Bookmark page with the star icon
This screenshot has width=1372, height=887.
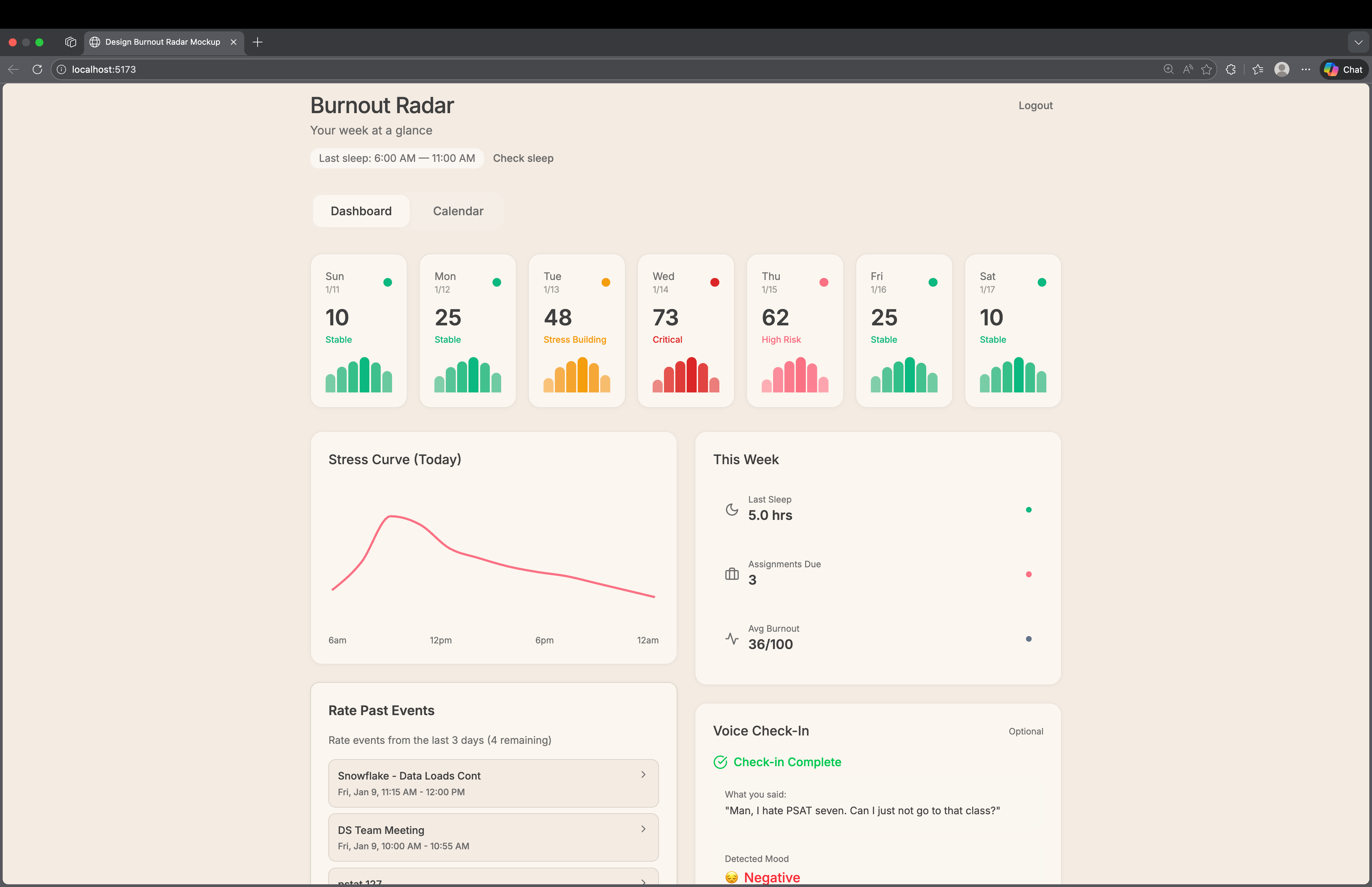(x=1206, y=69)
